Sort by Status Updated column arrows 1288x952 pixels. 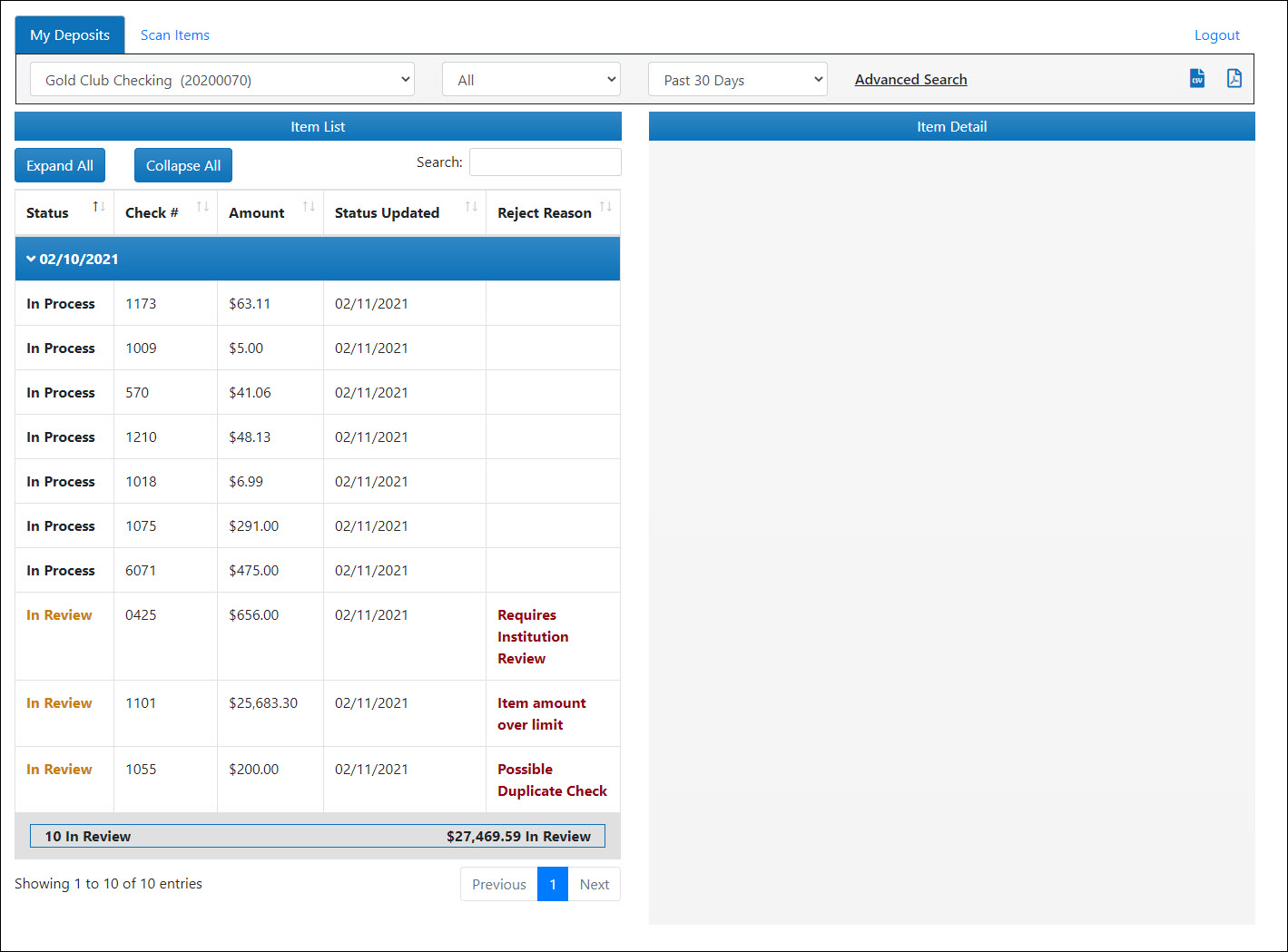pos(471,208)
